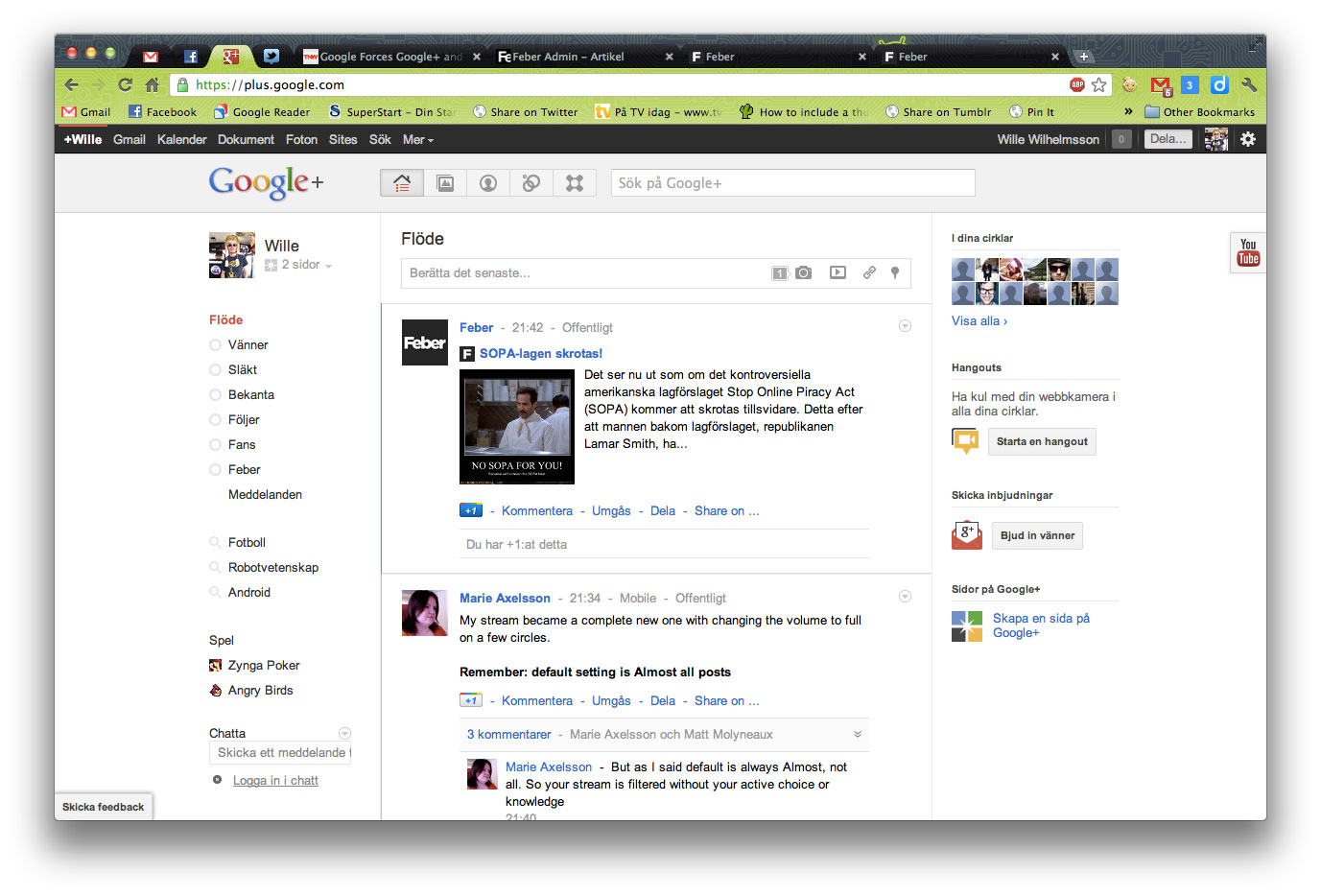Open Chrome wrench menu

click(x=1248, y=84)
